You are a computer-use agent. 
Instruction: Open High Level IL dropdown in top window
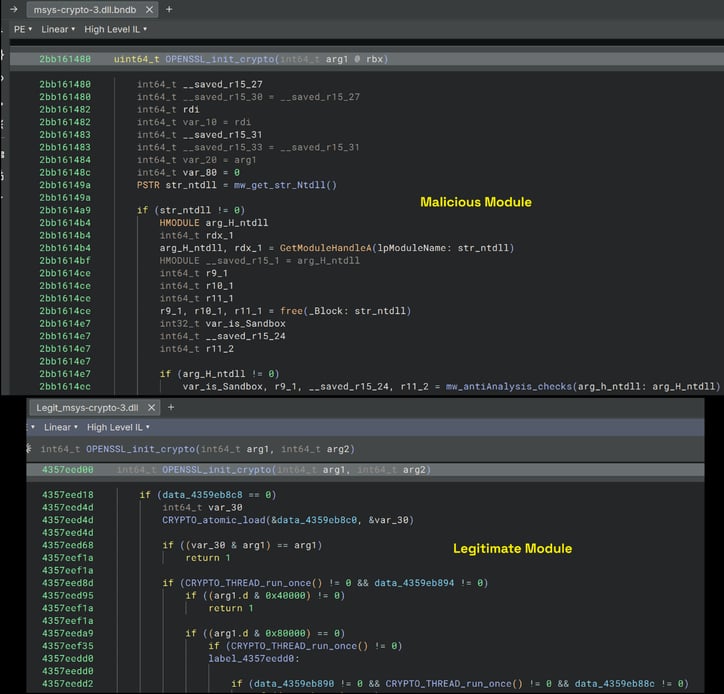(115, 29)
